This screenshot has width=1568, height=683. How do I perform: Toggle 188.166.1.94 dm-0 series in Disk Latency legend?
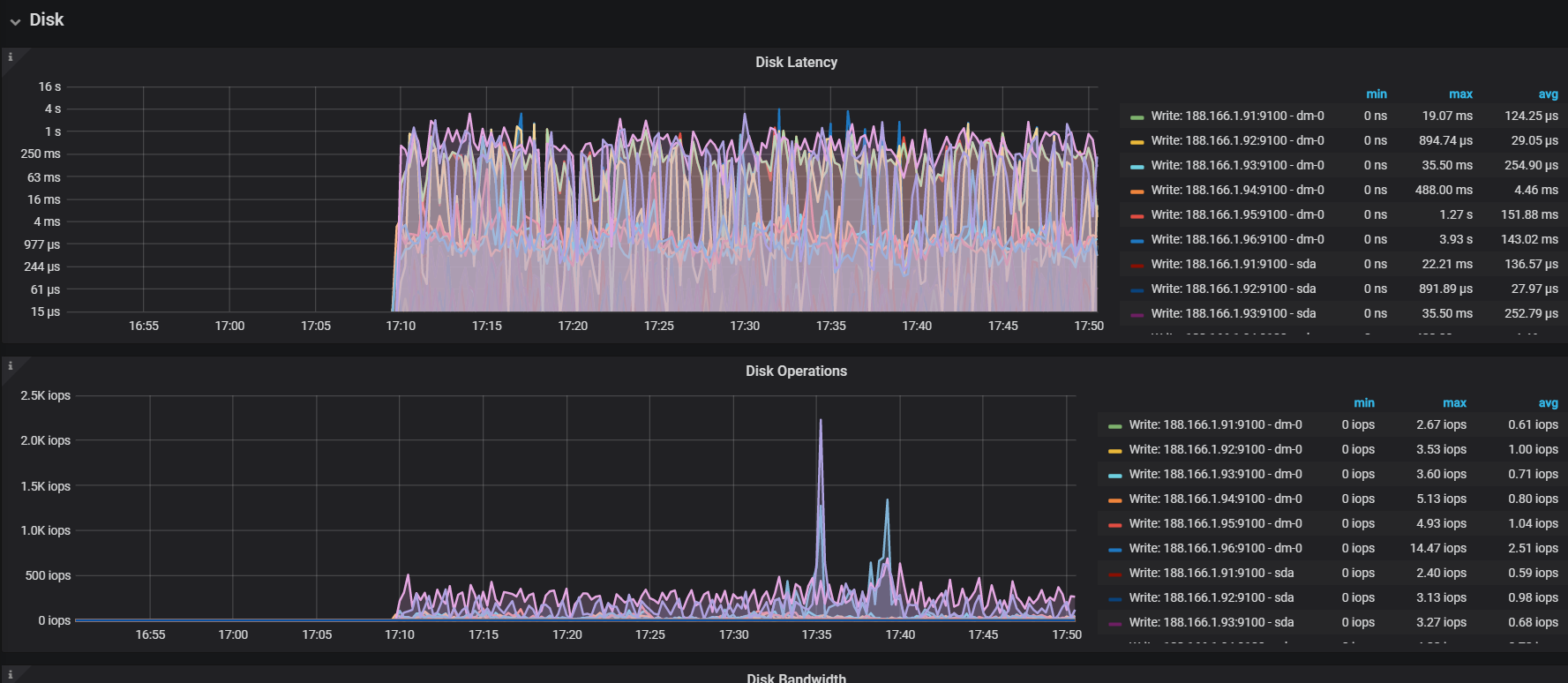pyautogui.click(x=1237, y=190)
